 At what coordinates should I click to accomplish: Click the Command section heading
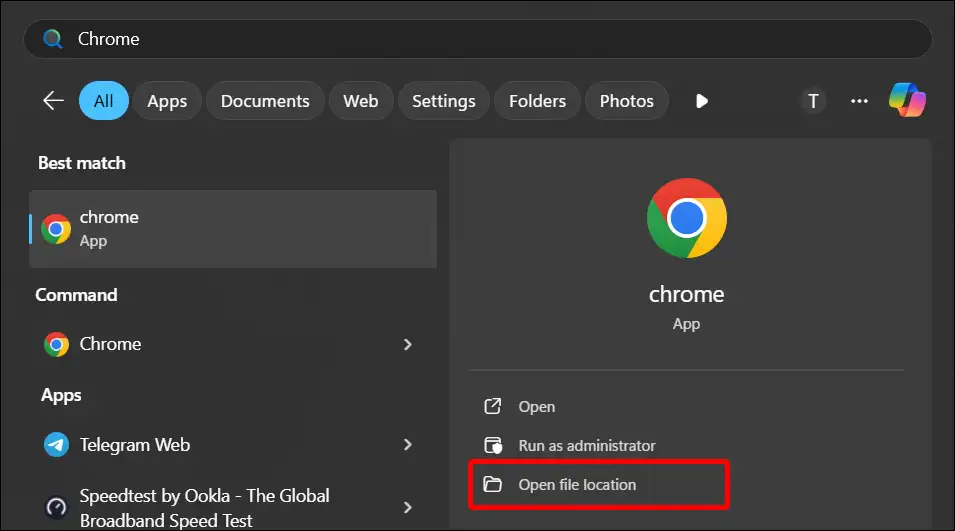click(76, 295)
